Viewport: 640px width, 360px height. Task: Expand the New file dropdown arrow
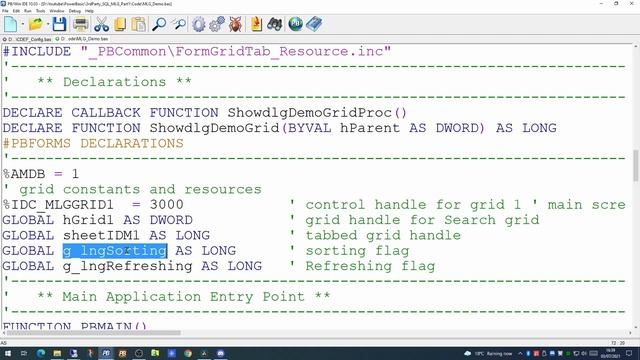(x=23, y=24)
